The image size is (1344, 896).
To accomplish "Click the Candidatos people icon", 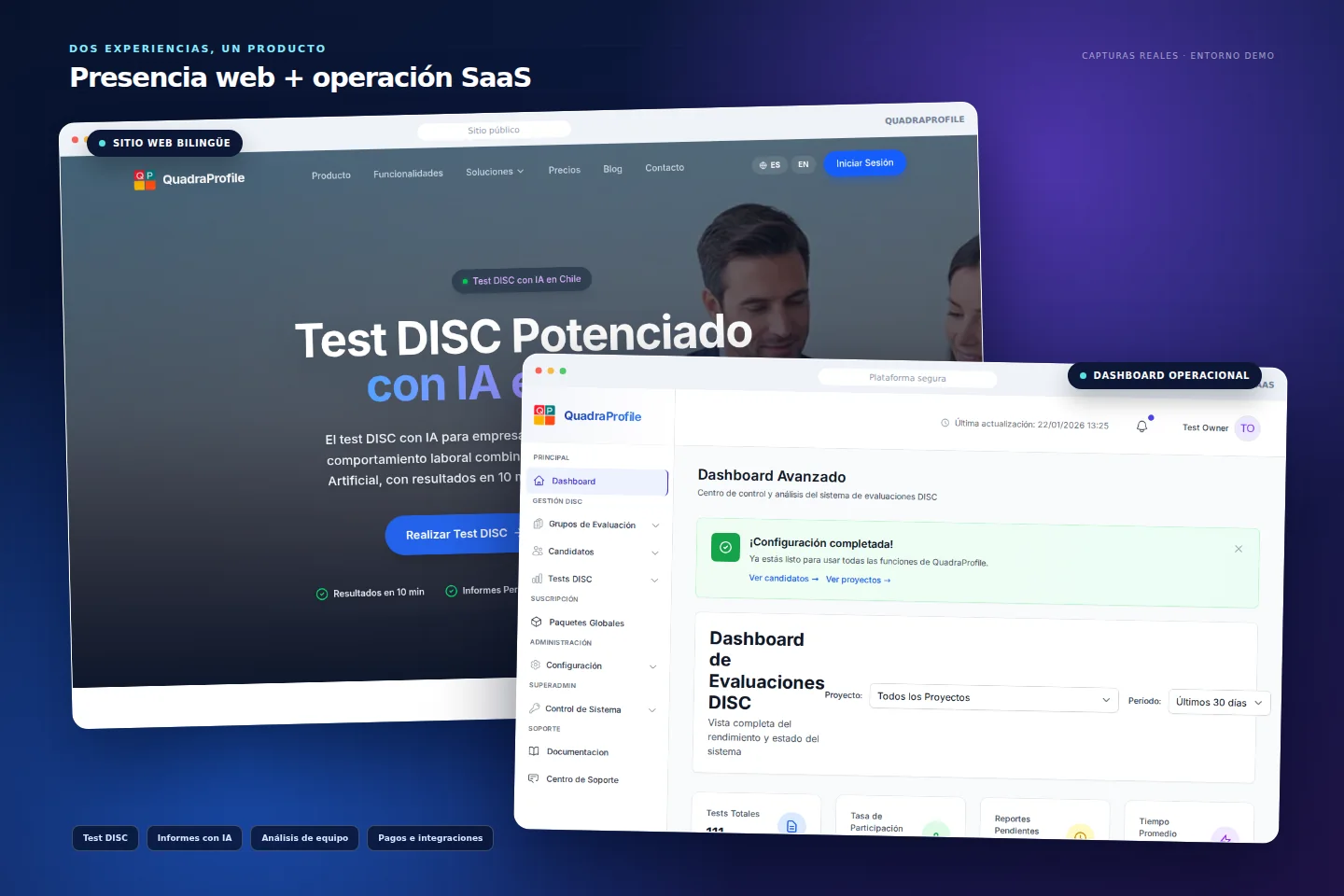I will pyautogui.click(x=538, y=551).
